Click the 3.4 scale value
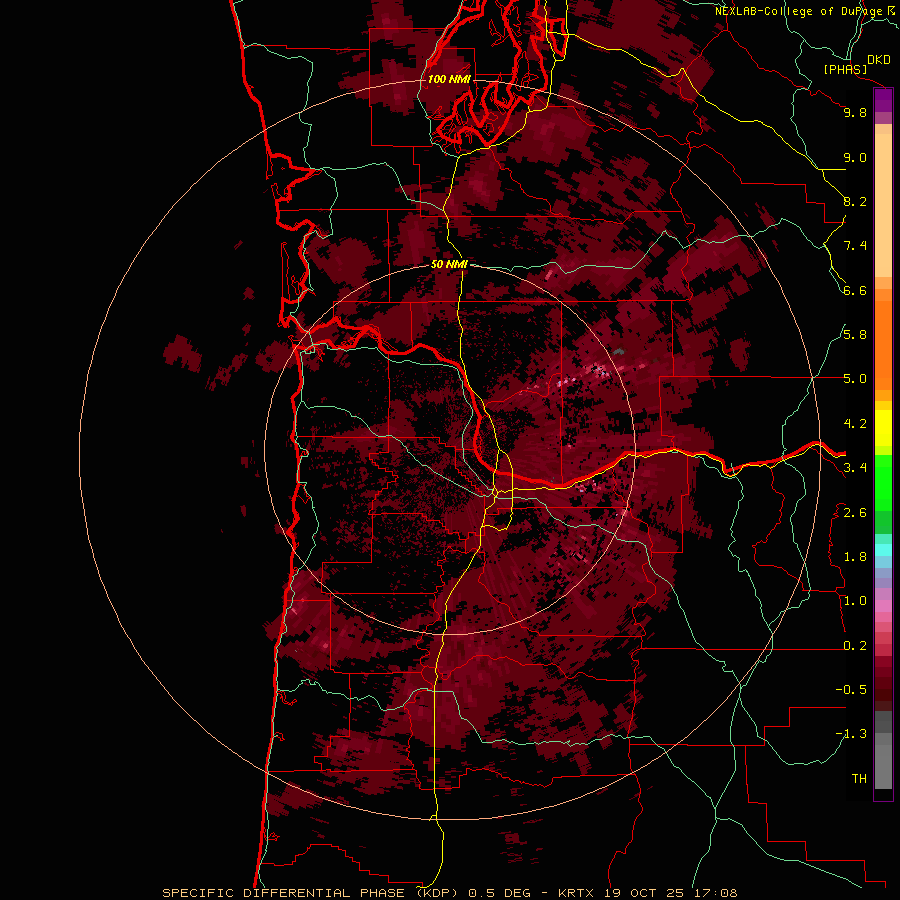 point(855,468)
